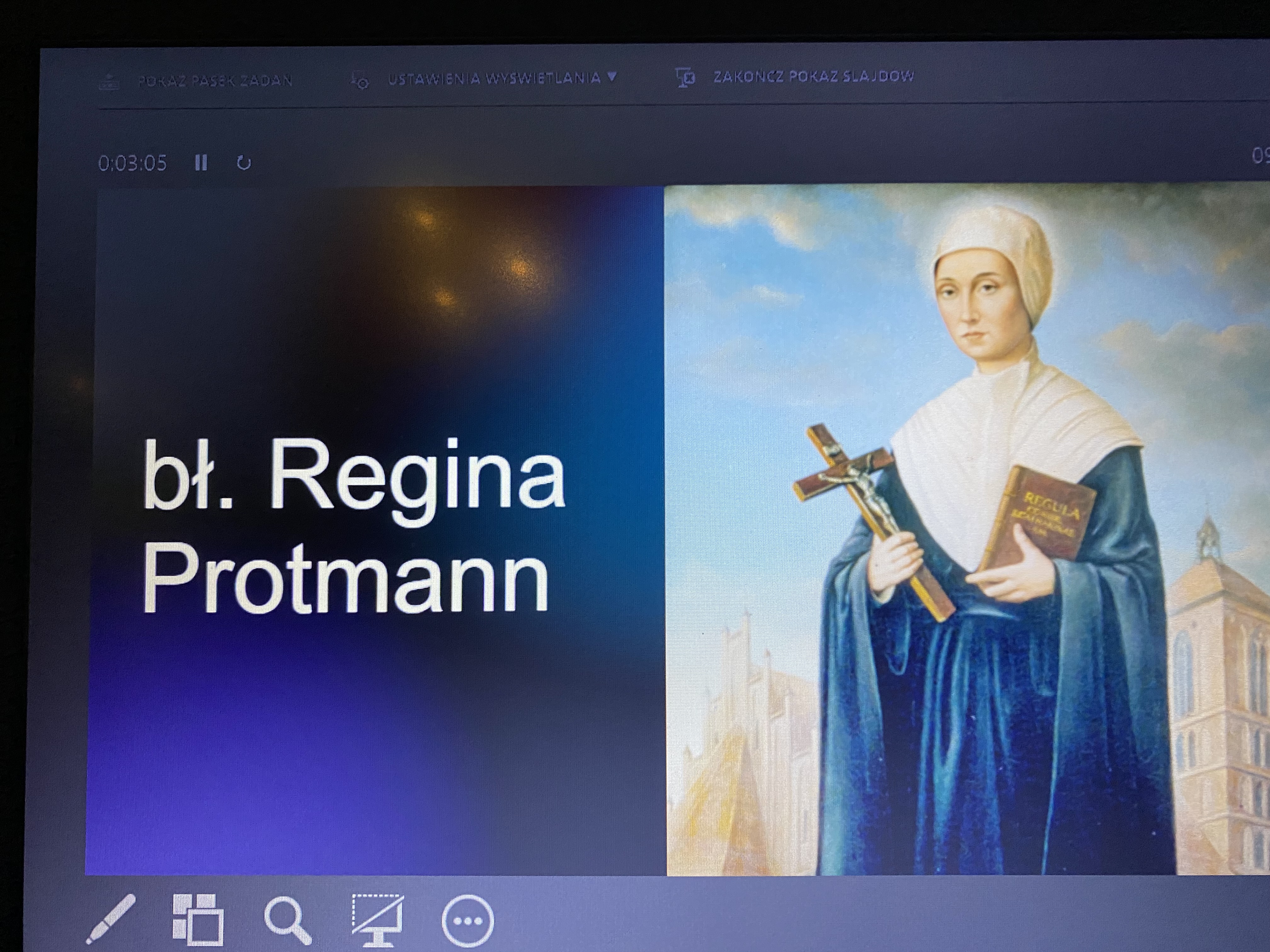The height and width of the screenshot is (952, 1270).
Task: Click the display settings gear icon
Action: [360, 80]
